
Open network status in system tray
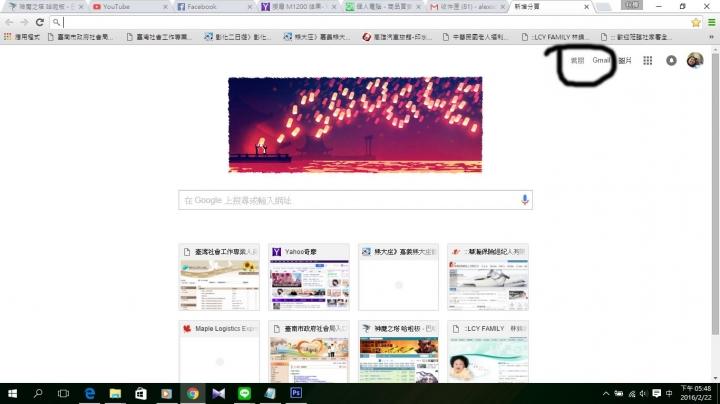(632, 393)
